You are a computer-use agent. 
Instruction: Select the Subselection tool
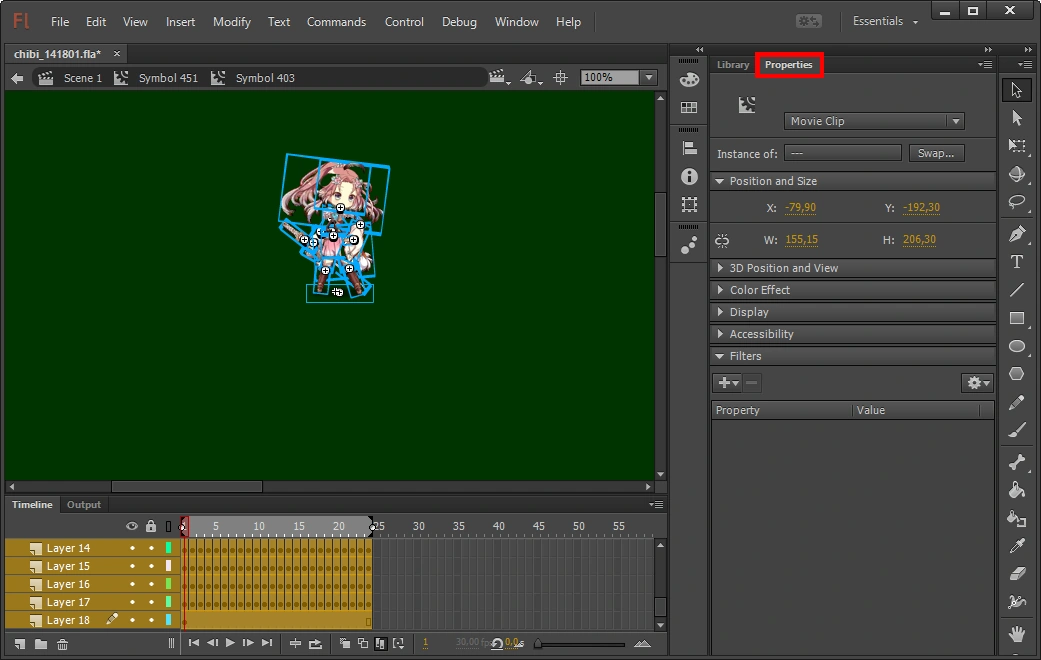pyautogui.click(x=1017, y=118)
